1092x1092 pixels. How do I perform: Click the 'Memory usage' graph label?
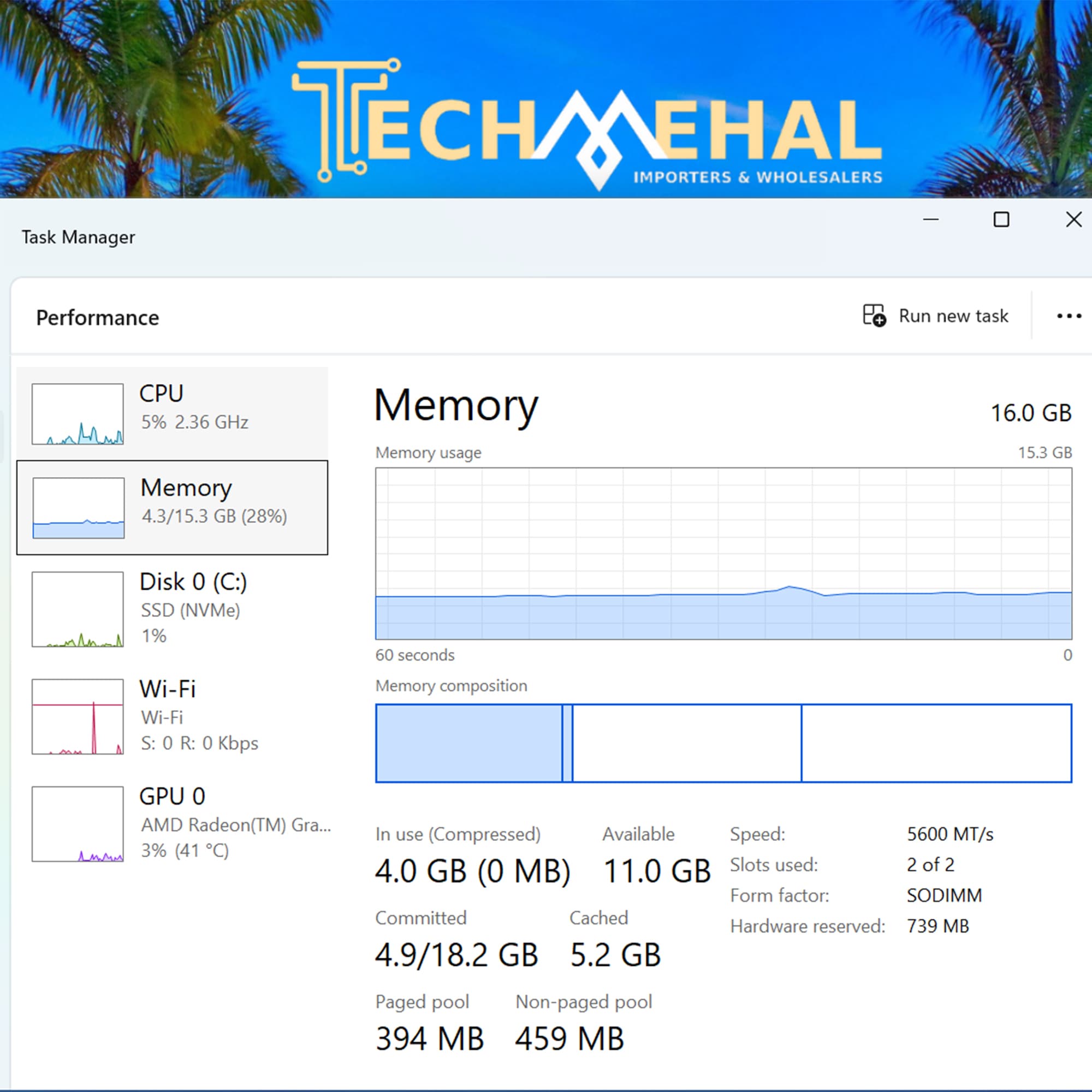pyautogui.click(x=429, y=453)
